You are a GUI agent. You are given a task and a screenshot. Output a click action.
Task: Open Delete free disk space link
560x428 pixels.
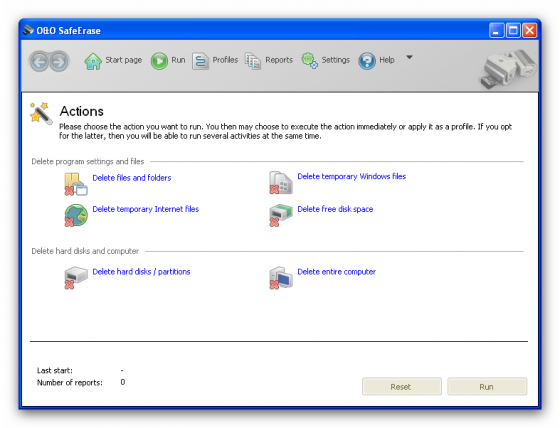coord(335,209)
